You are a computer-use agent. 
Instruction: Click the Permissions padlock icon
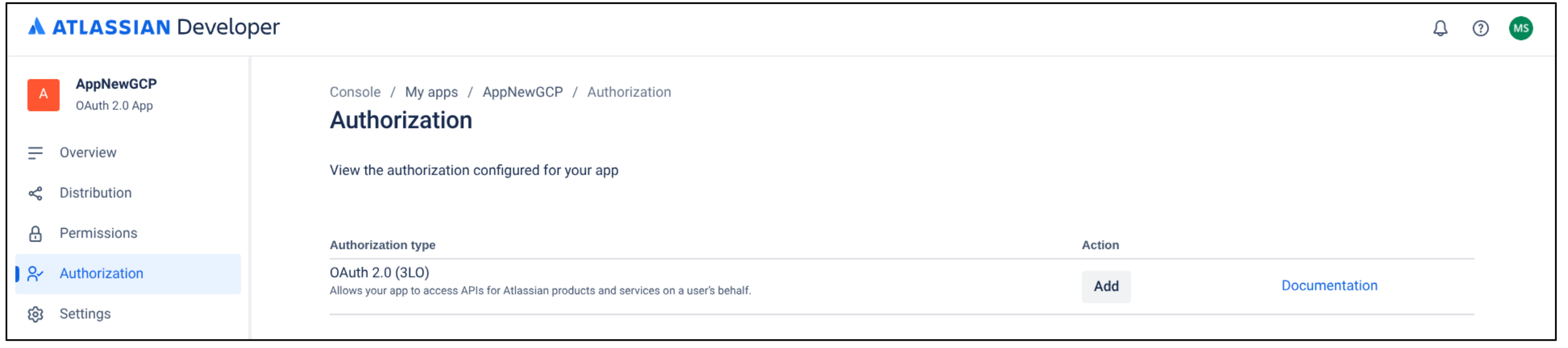point(35,232)
